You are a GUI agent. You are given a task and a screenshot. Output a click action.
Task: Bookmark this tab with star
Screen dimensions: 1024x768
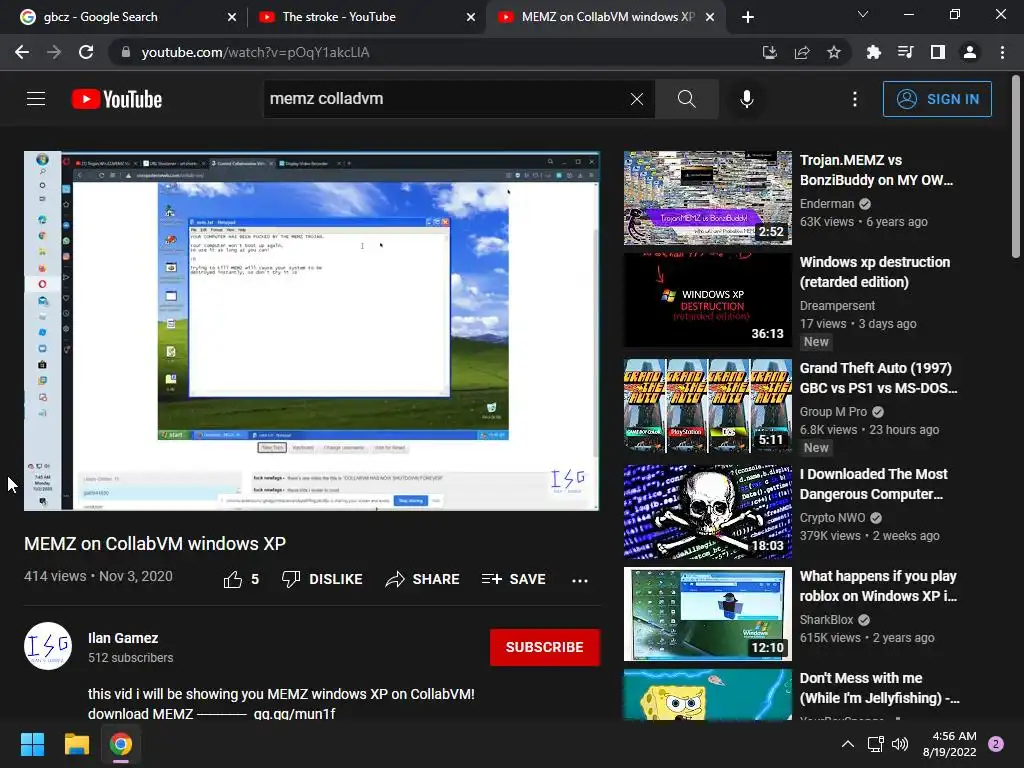(834, 52)
